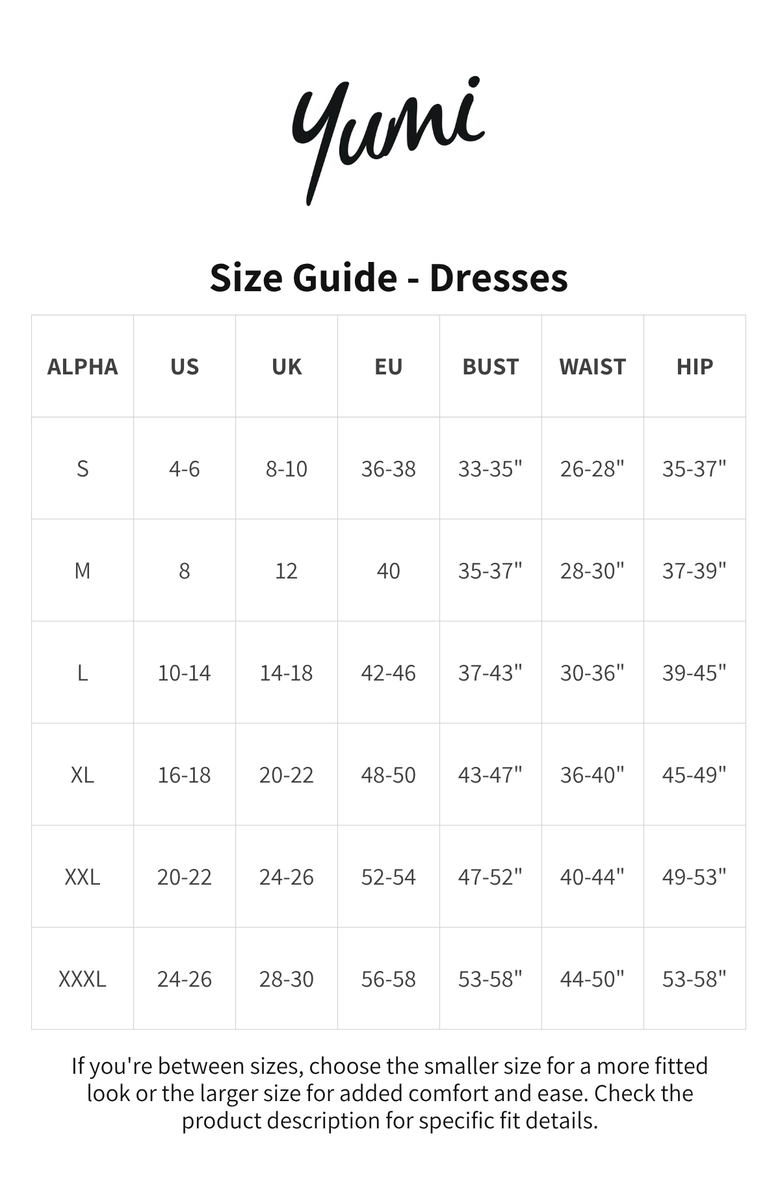780x1196 pixels.
Task: Click the US 10-14 cell
Action: click(x=185, y=673)
